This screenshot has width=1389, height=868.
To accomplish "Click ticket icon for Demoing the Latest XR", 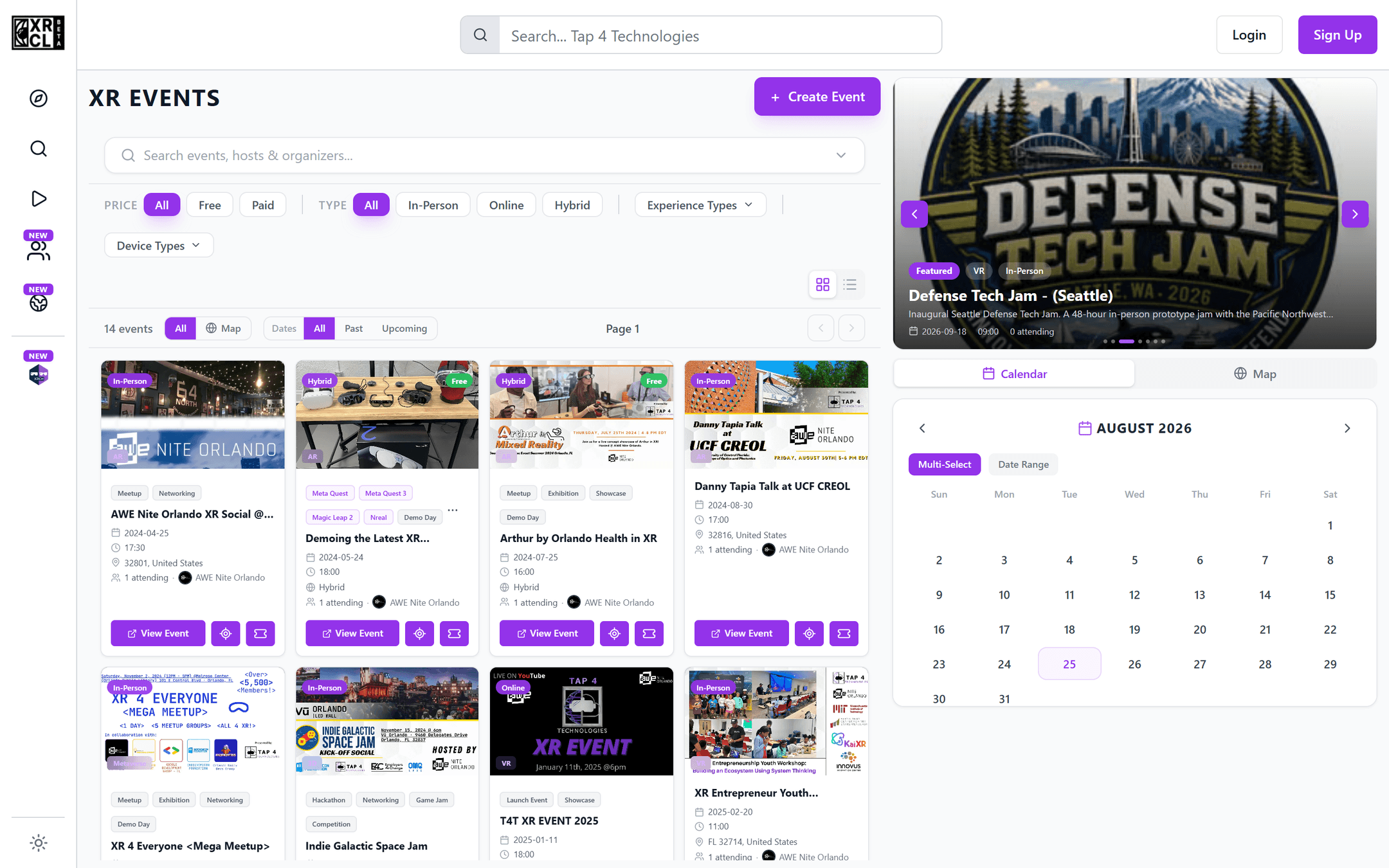I will 455,633.
